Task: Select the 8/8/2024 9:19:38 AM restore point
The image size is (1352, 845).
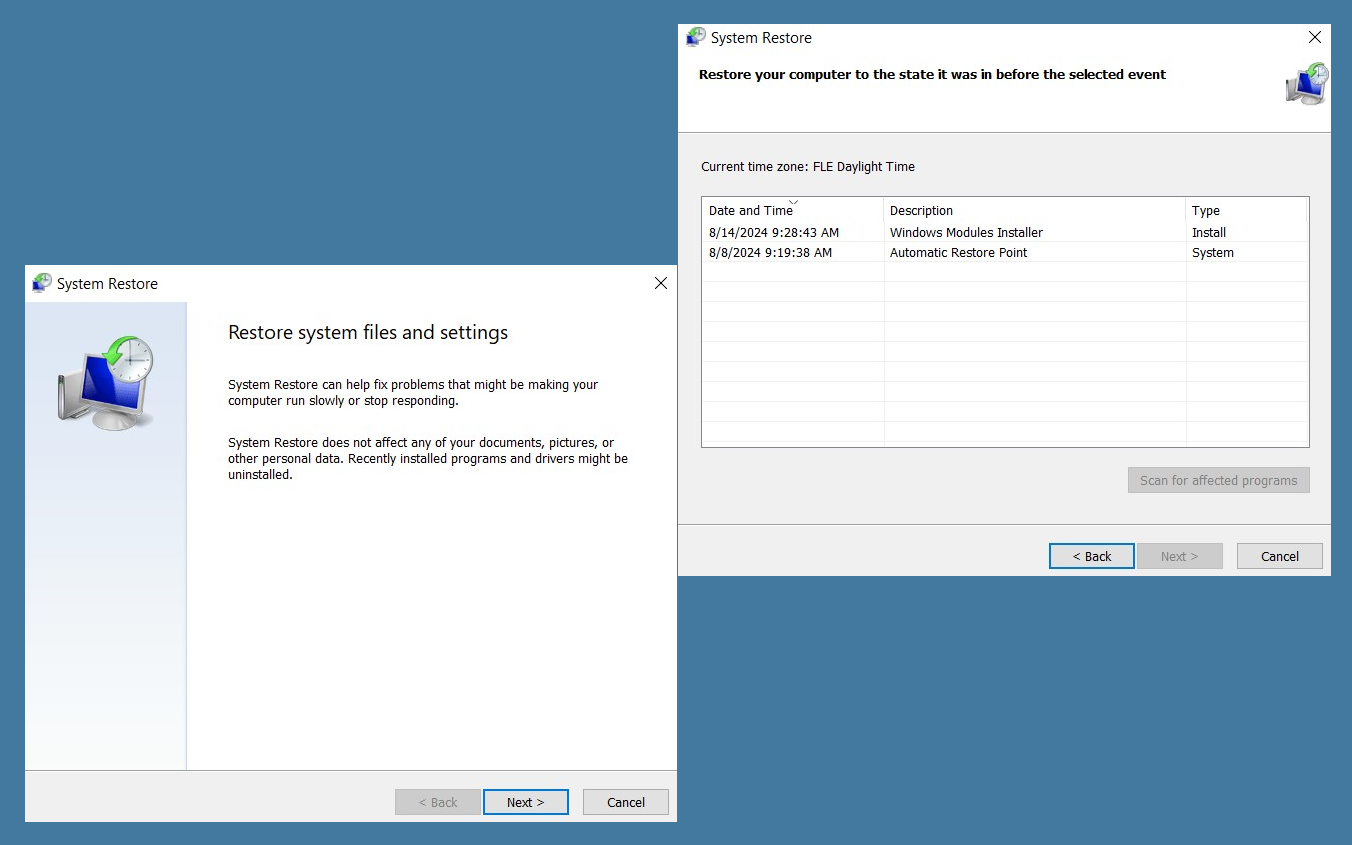Action: pos(1005,252)
